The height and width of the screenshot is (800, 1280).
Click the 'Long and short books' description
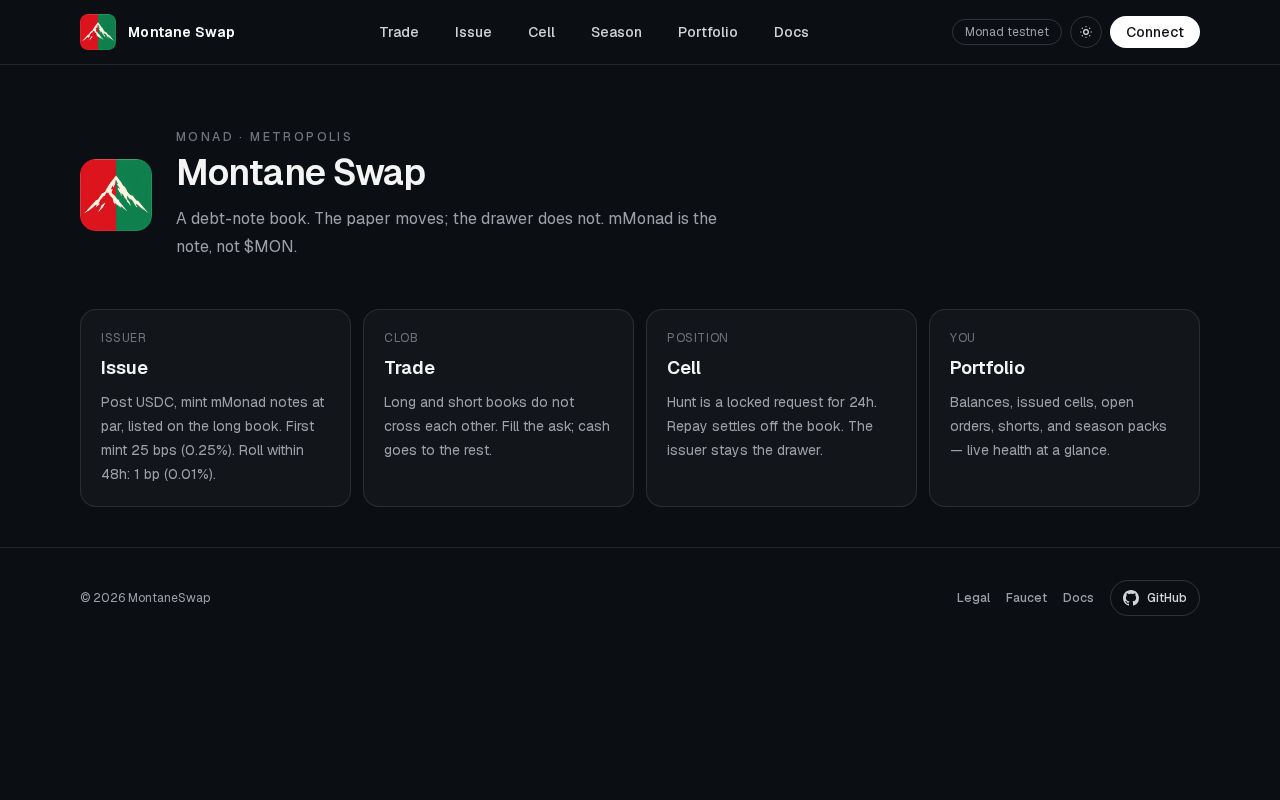tap(497, 426)
